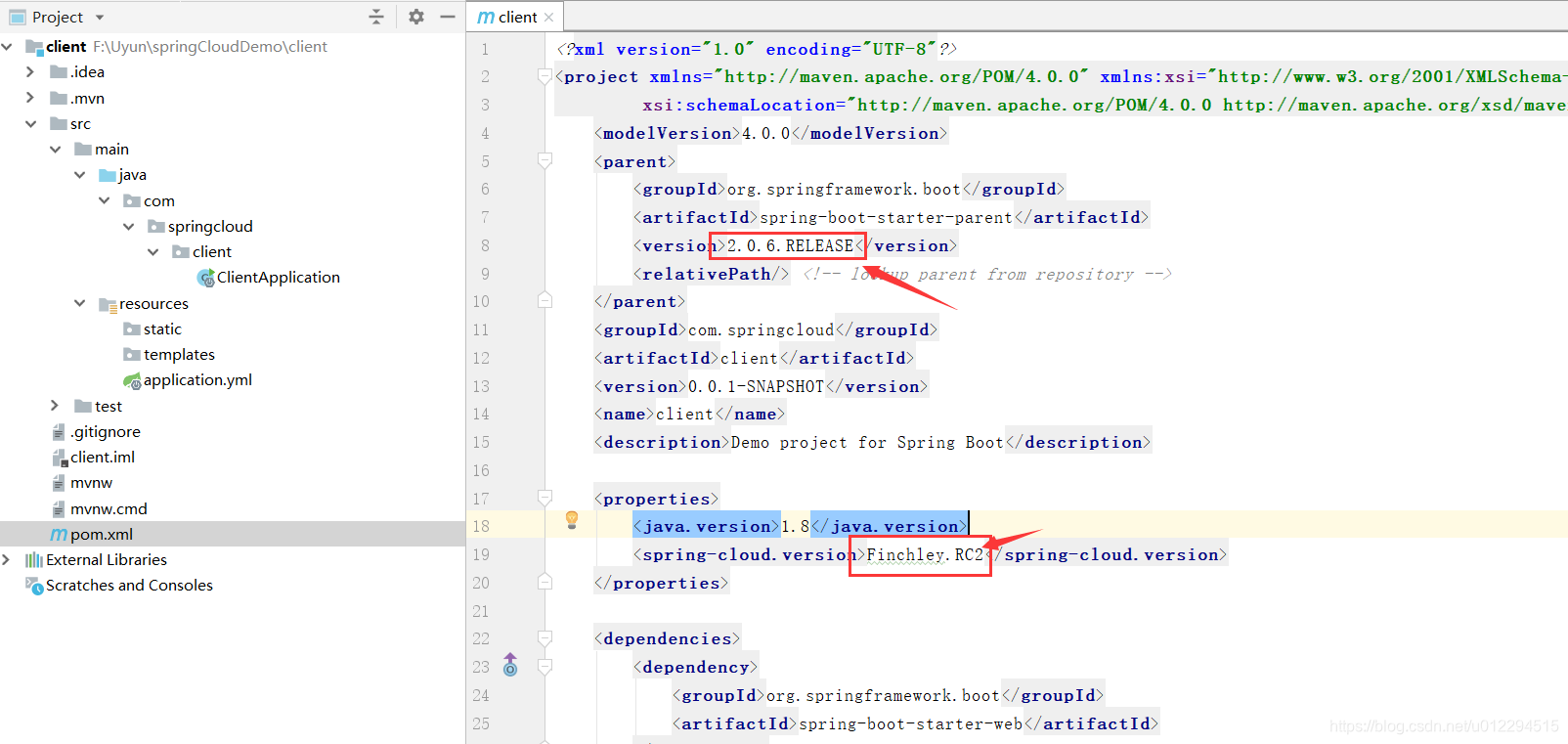Click the java source root icon
Screen dimensions: 1568x744
(108, 175)
